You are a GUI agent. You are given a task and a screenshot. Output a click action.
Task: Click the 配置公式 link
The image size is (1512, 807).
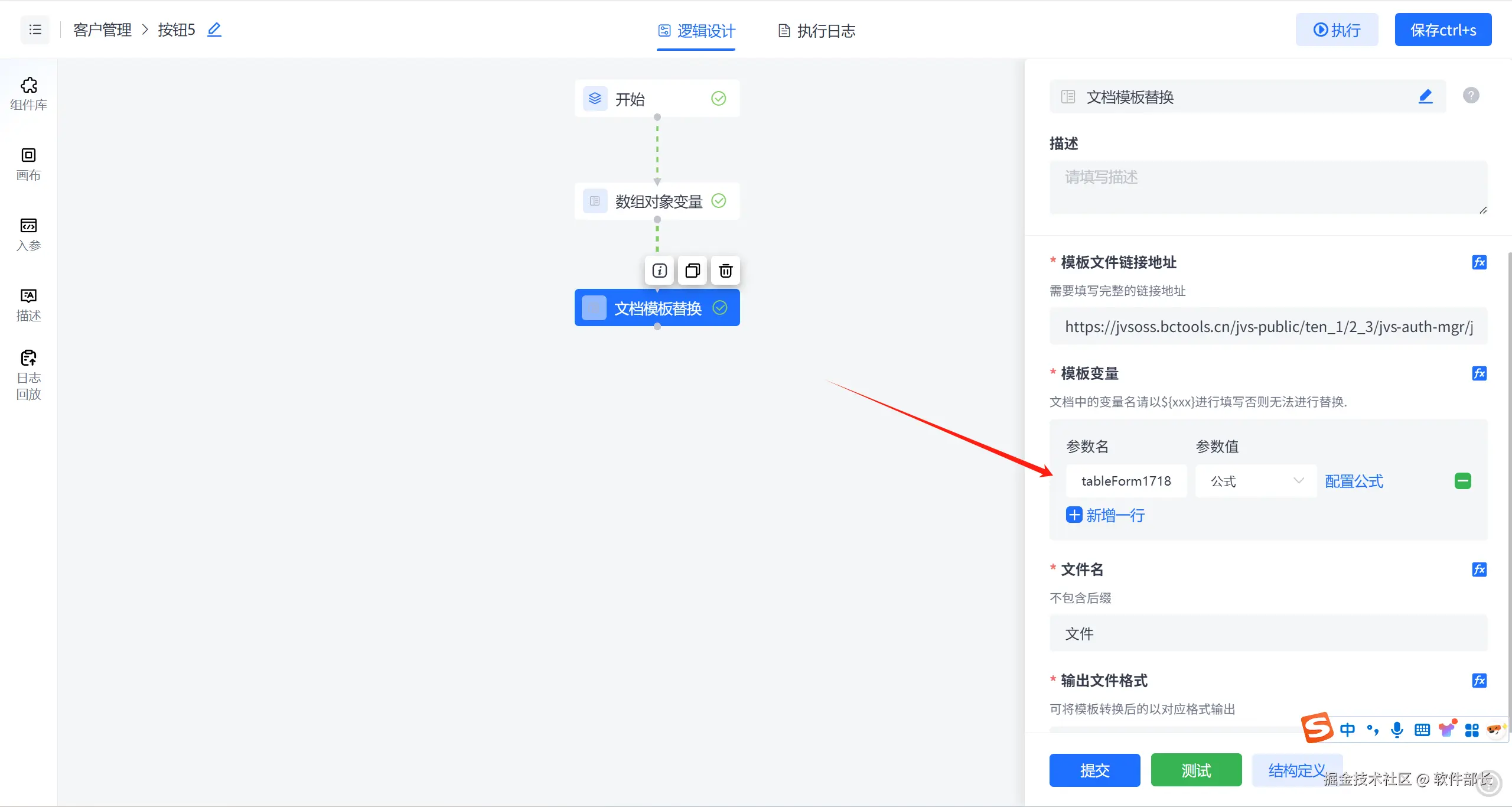(x=1354, y=481)
